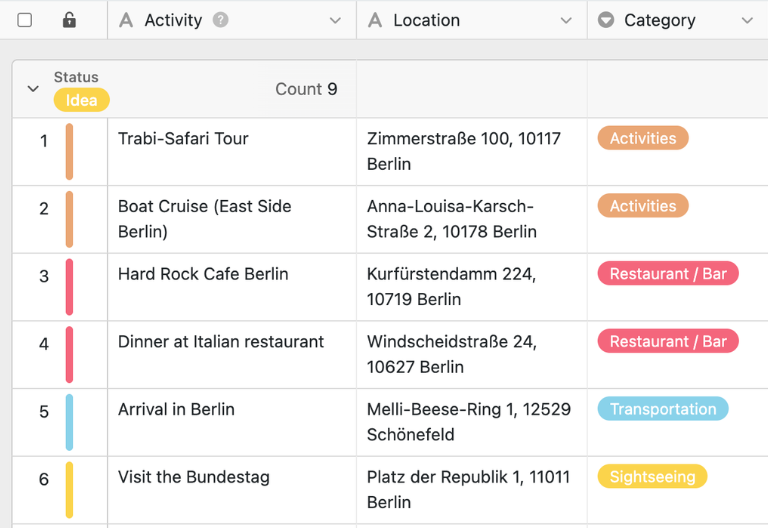Click the orange color bar in row 1
Viewport: 768px width, 528px height.
coord(70,152)
